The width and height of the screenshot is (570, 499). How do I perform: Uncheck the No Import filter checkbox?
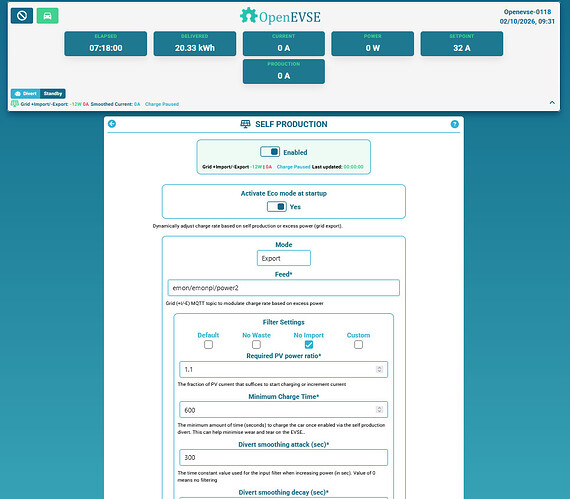pos(309,345)
